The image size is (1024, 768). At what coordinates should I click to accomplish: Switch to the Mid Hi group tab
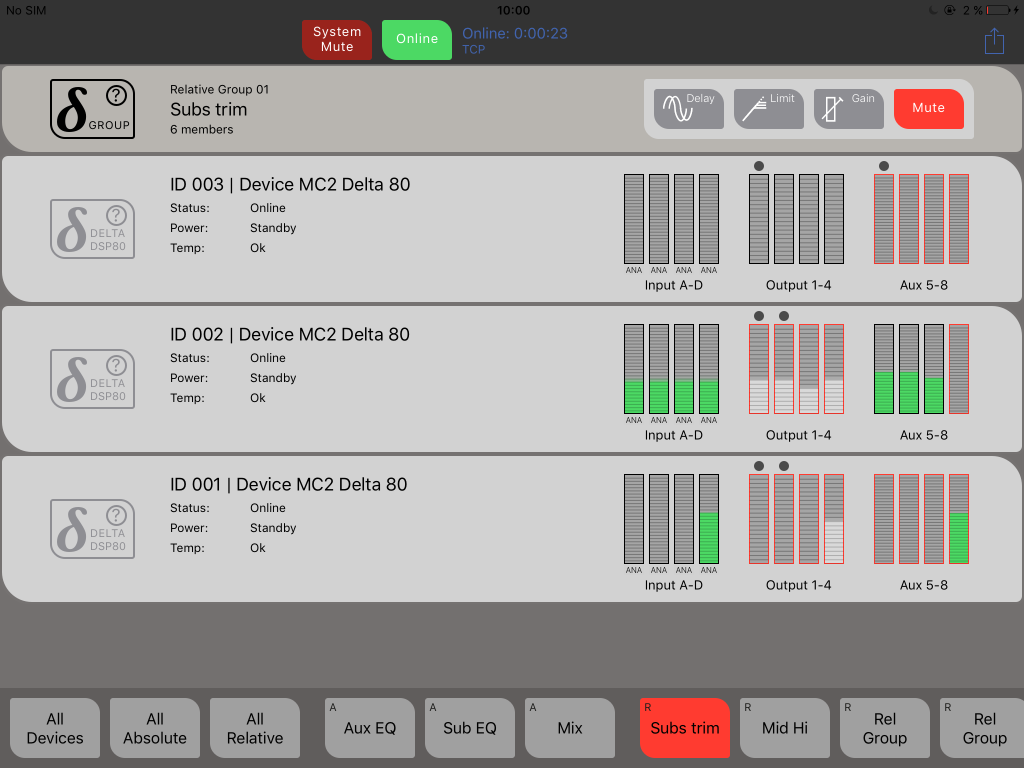(x=784, y=728)
